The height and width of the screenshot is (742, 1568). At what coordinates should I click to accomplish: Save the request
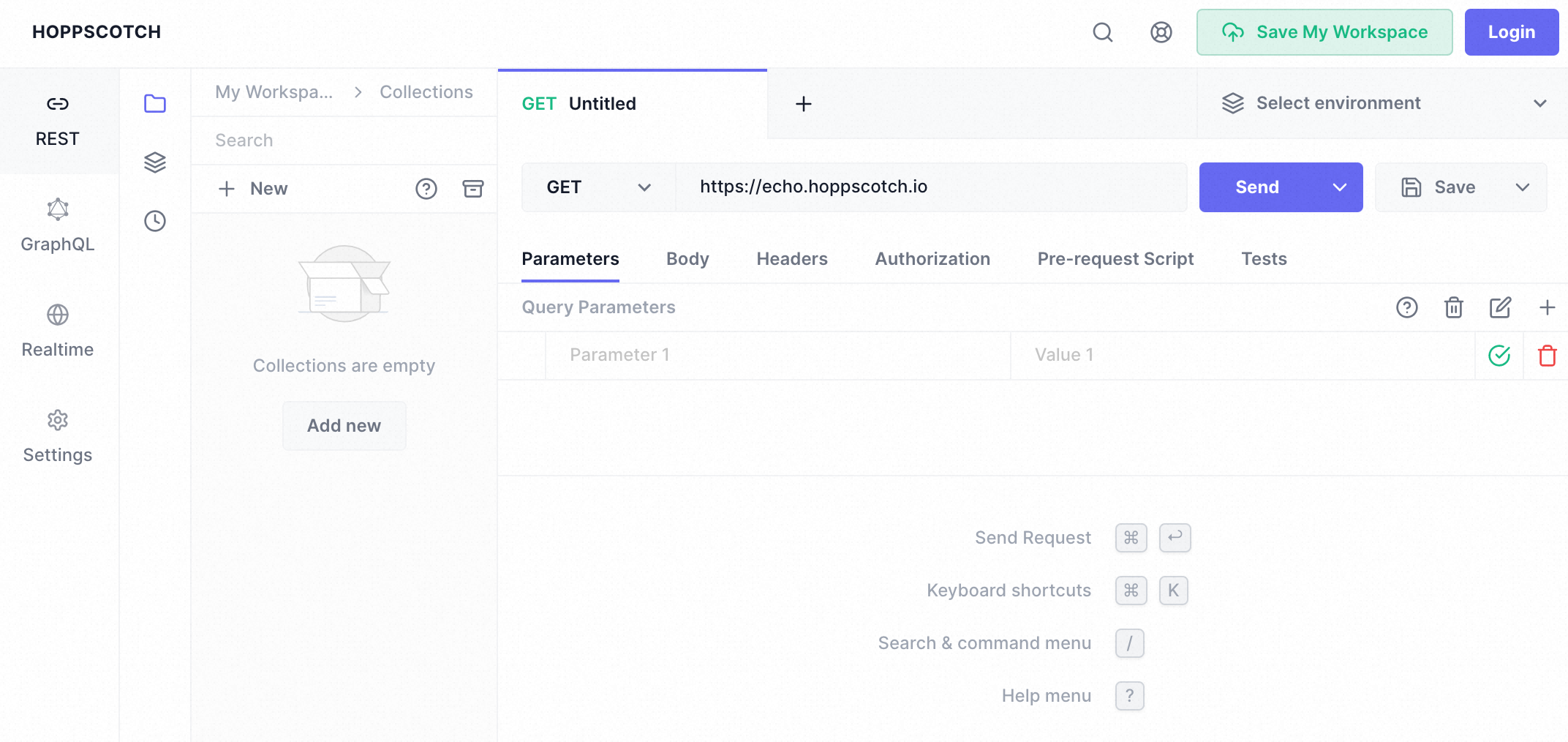click(x=1439, y=187)
